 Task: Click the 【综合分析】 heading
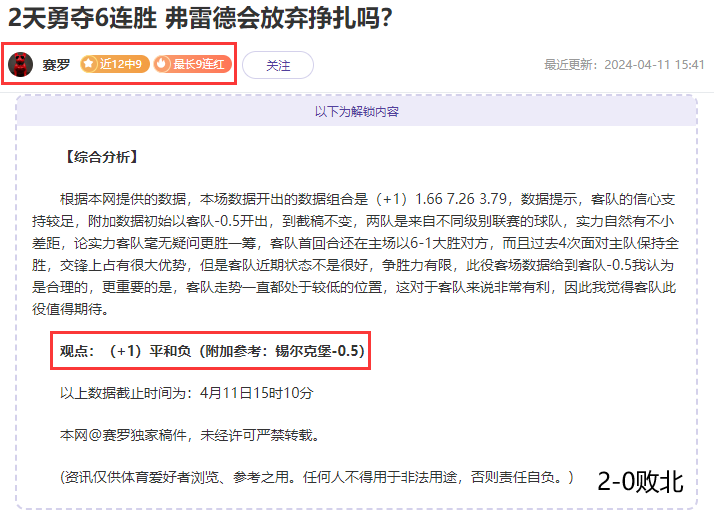pyautogui.click(x=102, y=157)
